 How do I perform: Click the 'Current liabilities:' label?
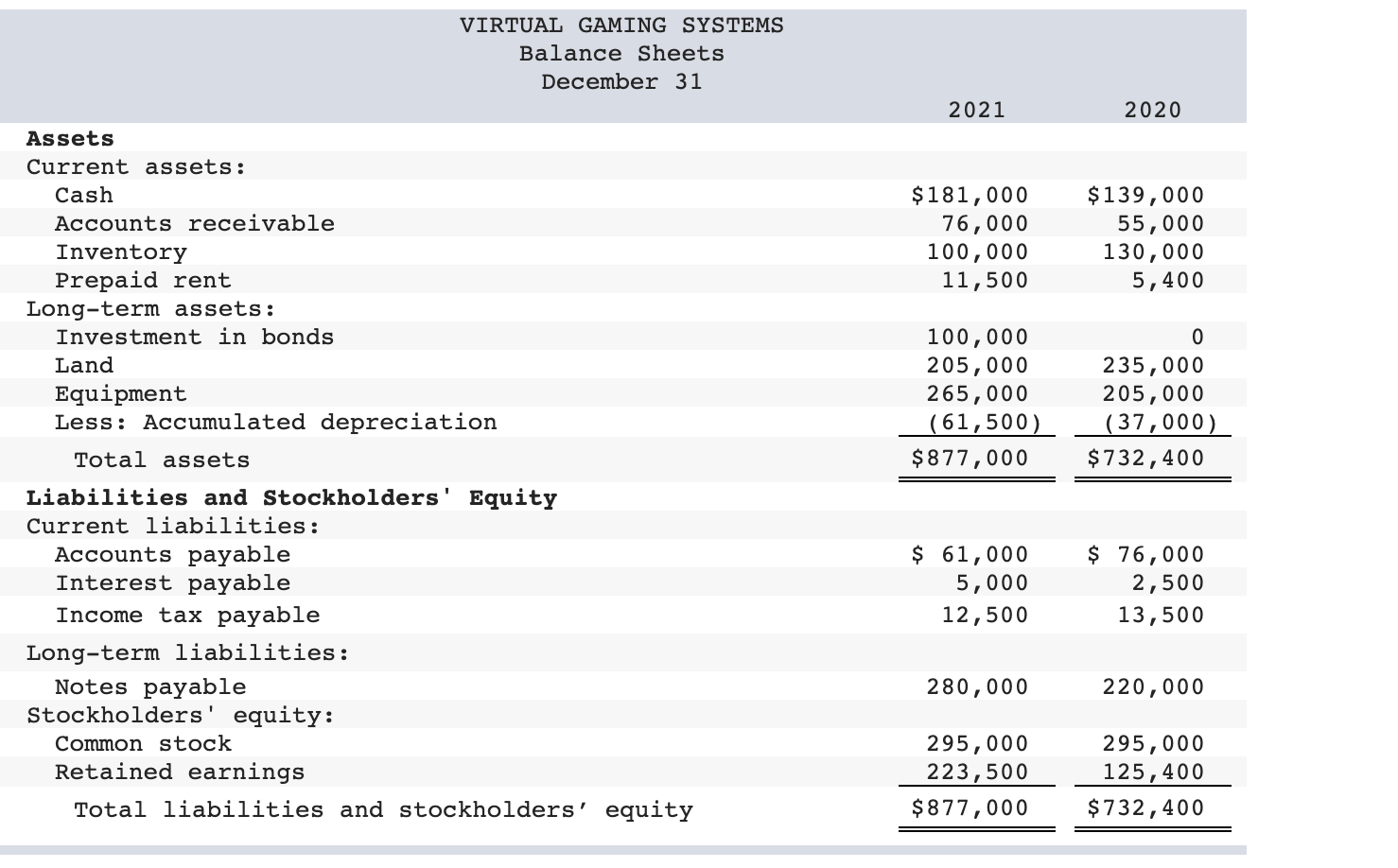click(x=173, y=526)
